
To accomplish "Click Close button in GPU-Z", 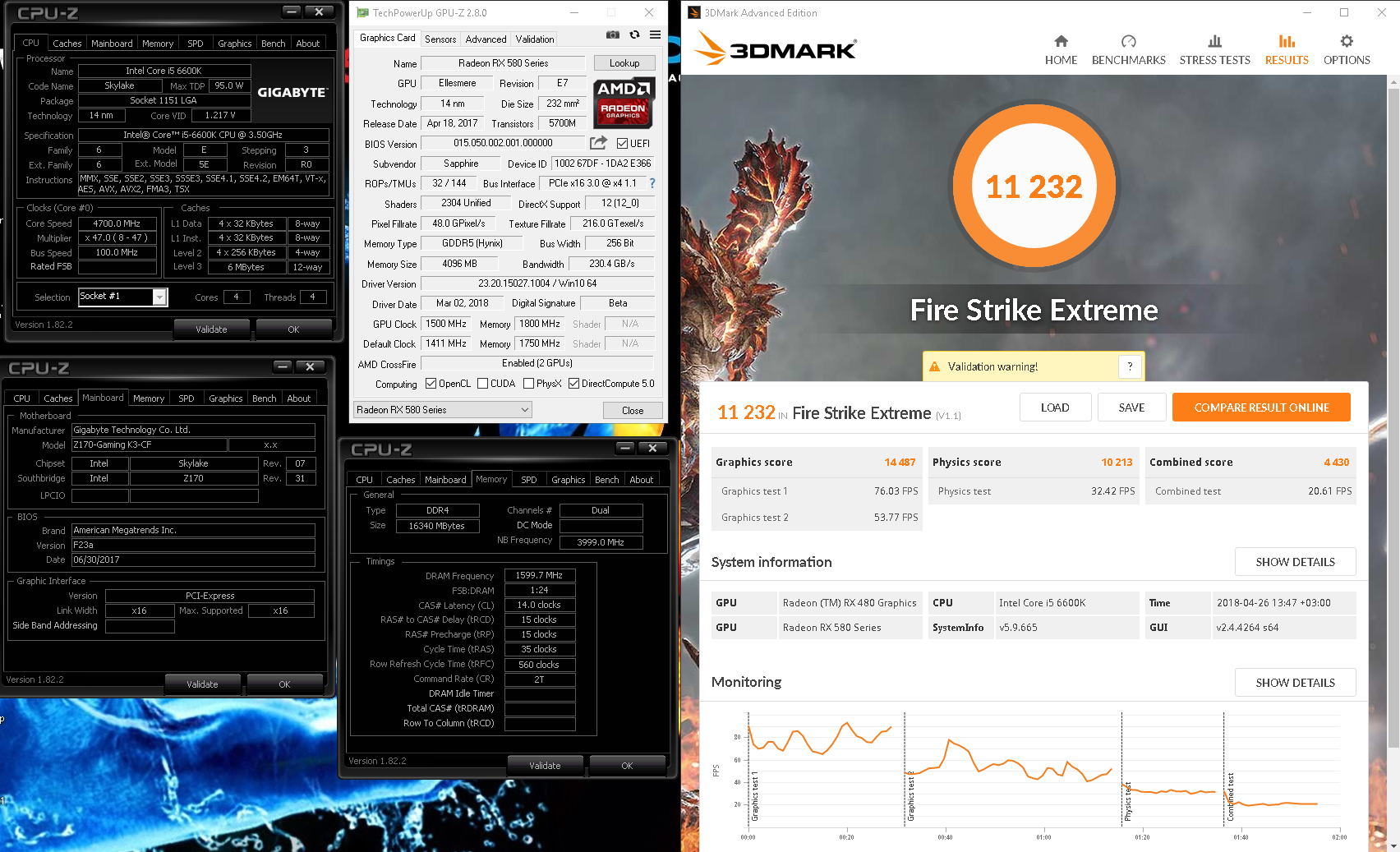I will tap(633, 411).
